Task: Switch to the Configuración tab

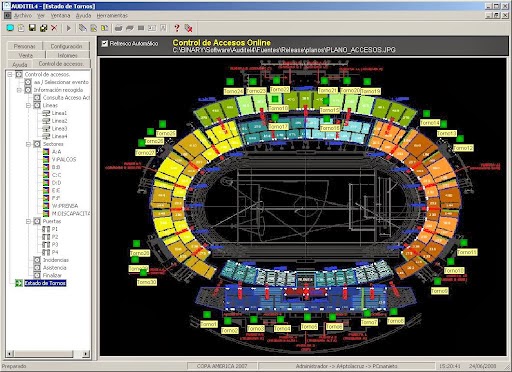Action: point(66,46)
